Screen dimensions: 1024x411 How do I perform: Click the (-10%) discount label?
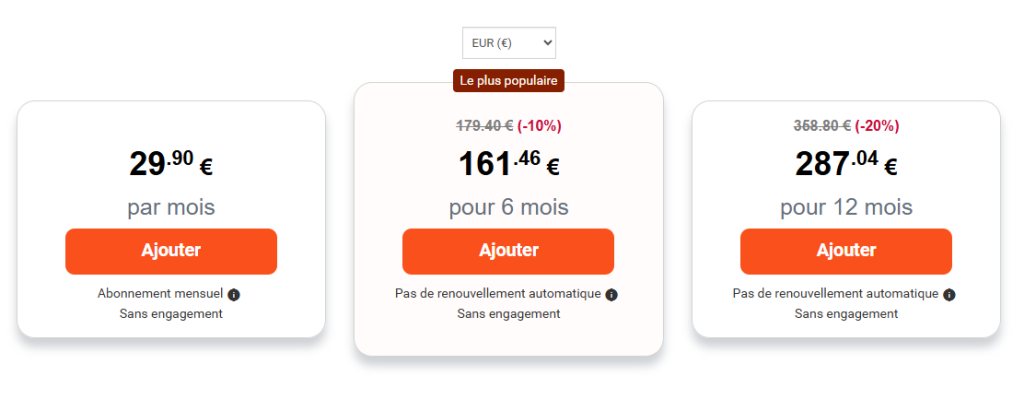pyautogui.click(x=539, y=126)
